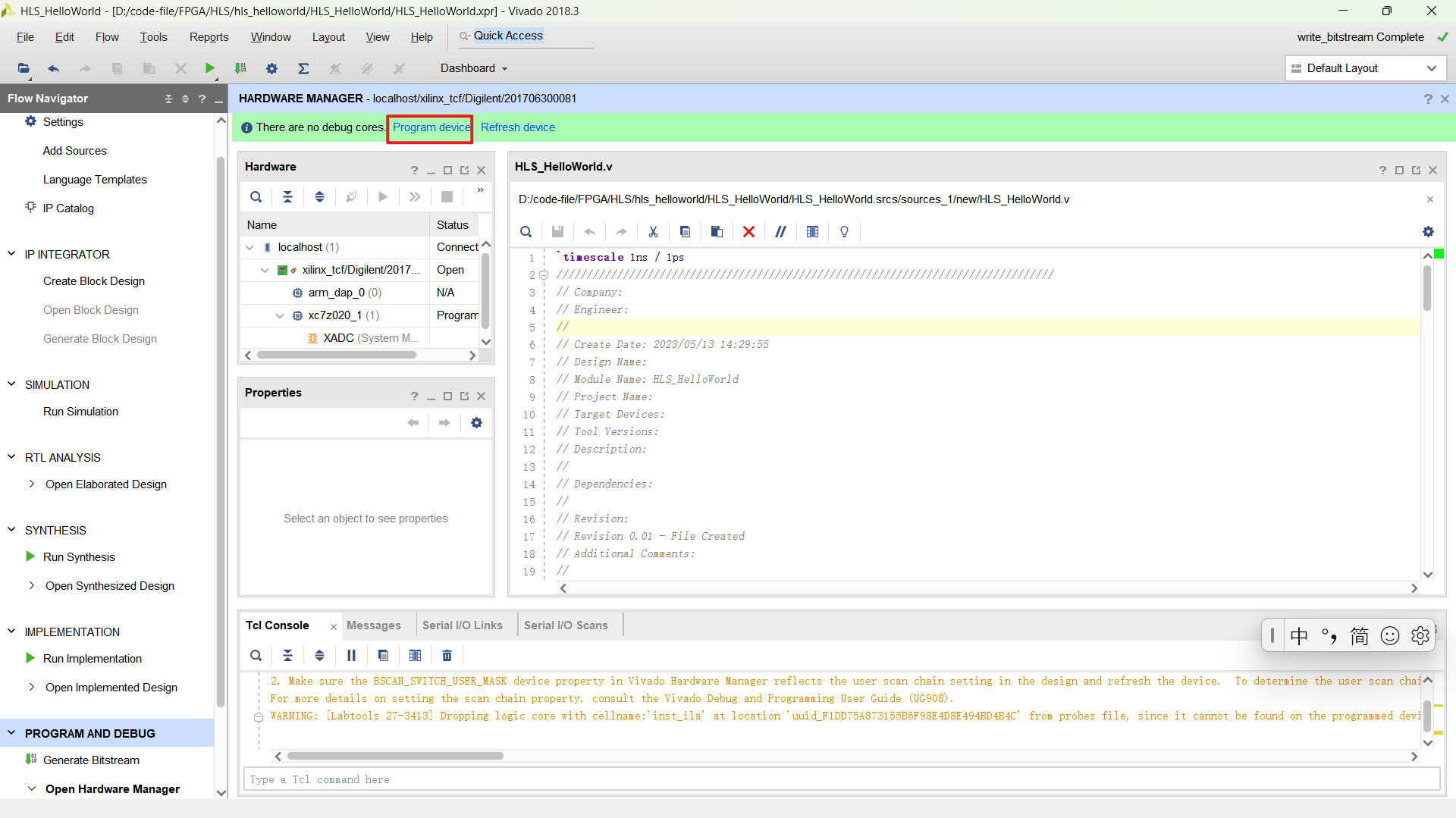Click Generate Bitstream
The image size is (1456, 818).
click(91, 760)
